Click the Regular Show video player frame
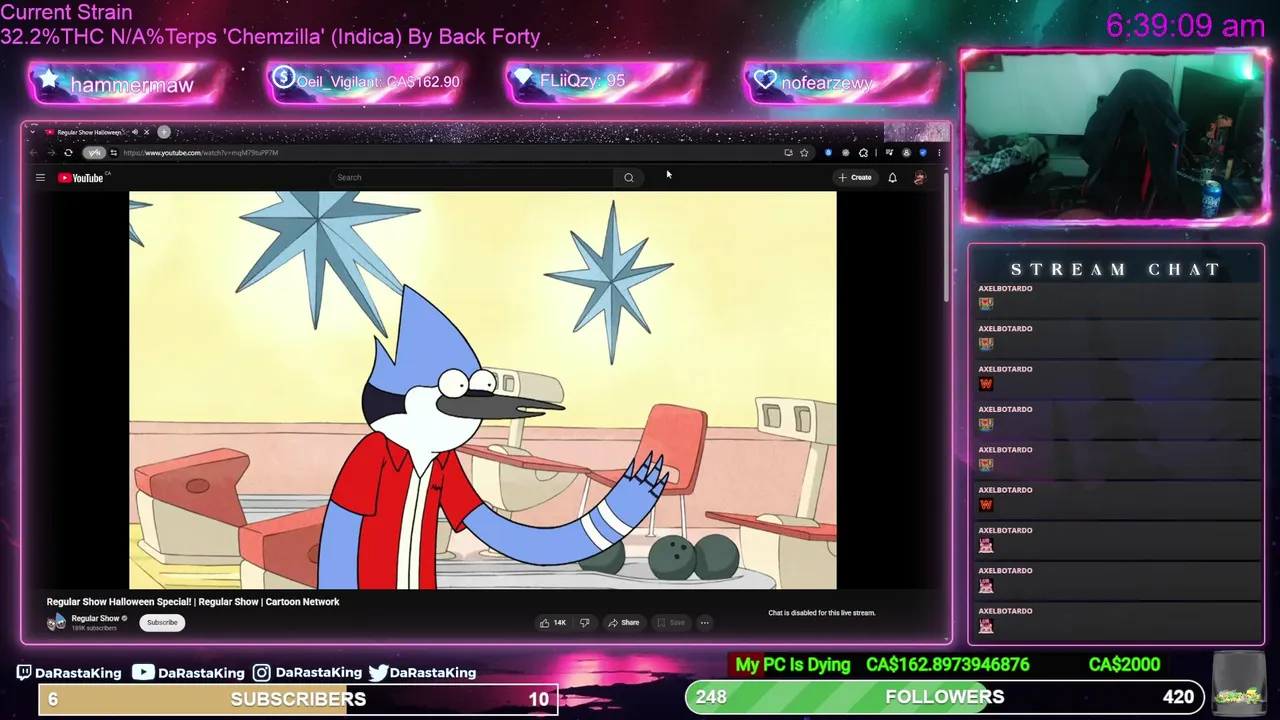 (x=483, y=390)
